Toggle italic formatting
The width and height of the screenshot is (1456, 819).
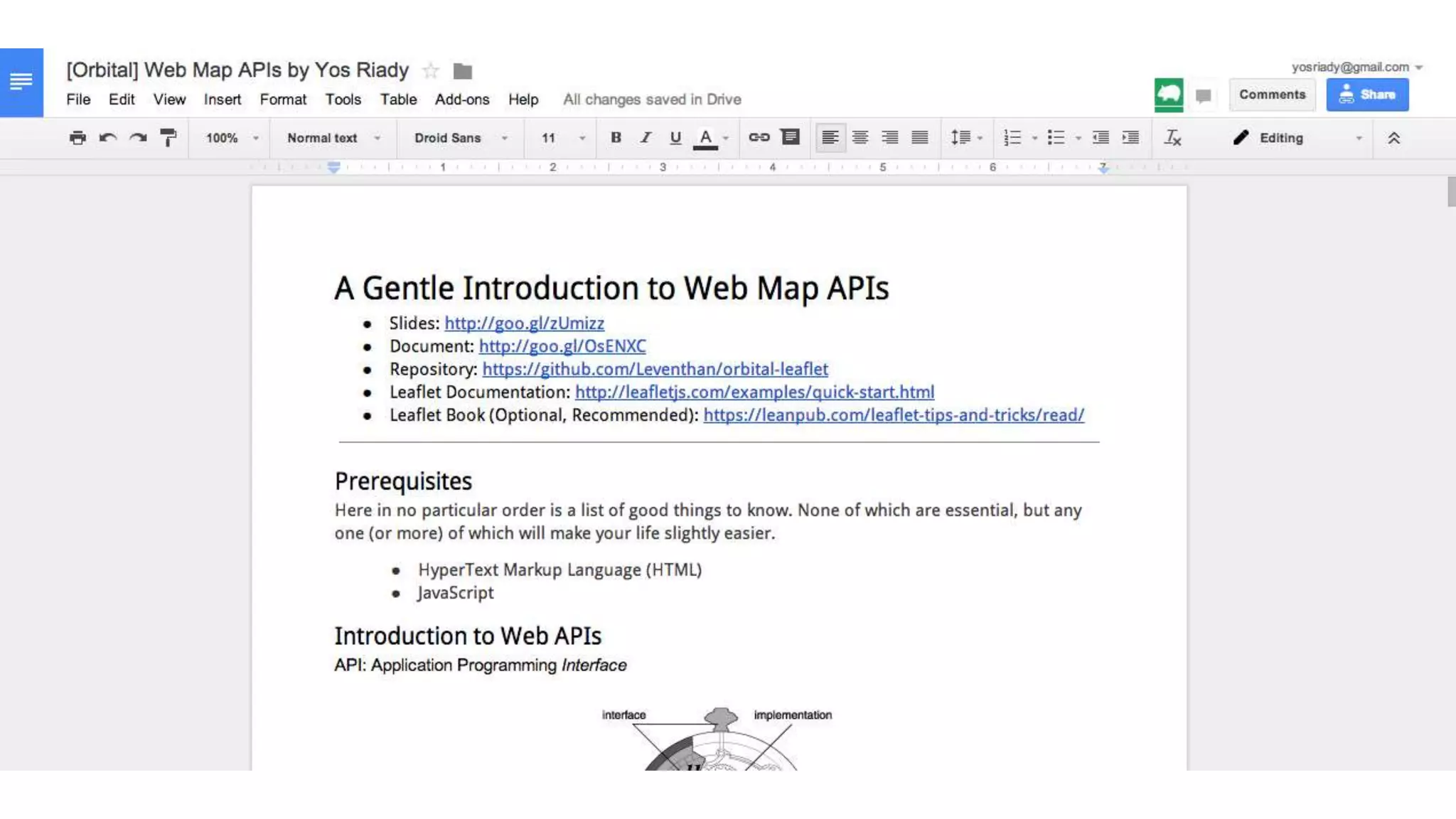pyautogui.click(x=646, y=138)
